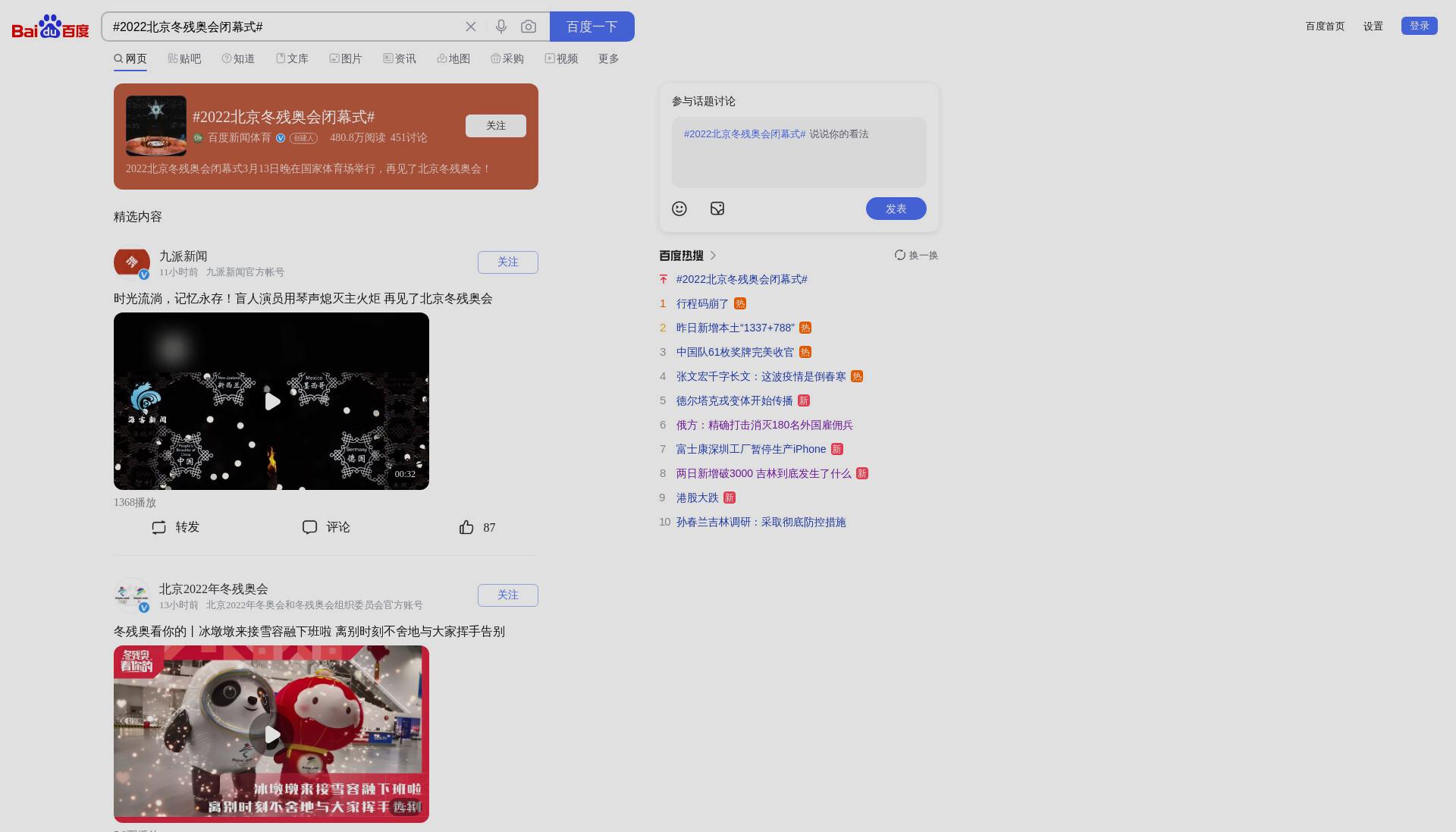
Task: Follow 九派新闻 account
Action: point(508,262)
